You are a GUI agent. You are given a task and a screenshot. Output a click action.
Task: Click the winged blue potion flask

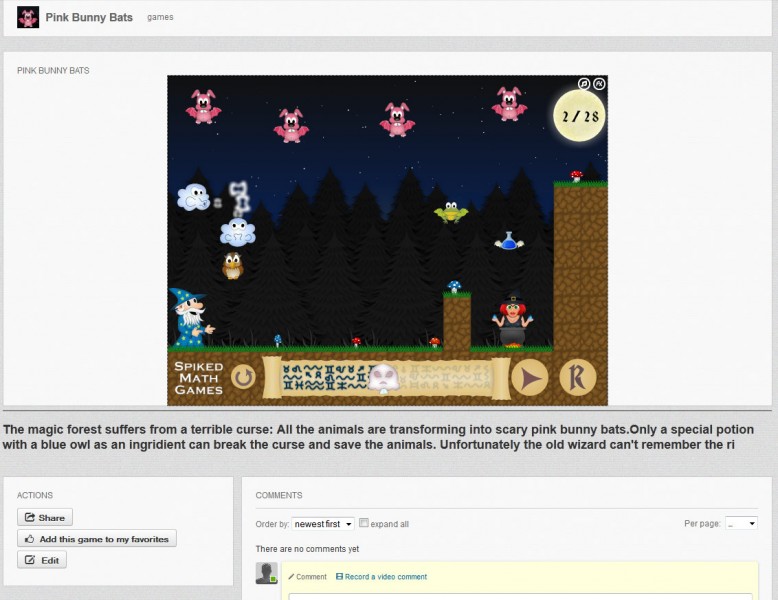(509, 241)
